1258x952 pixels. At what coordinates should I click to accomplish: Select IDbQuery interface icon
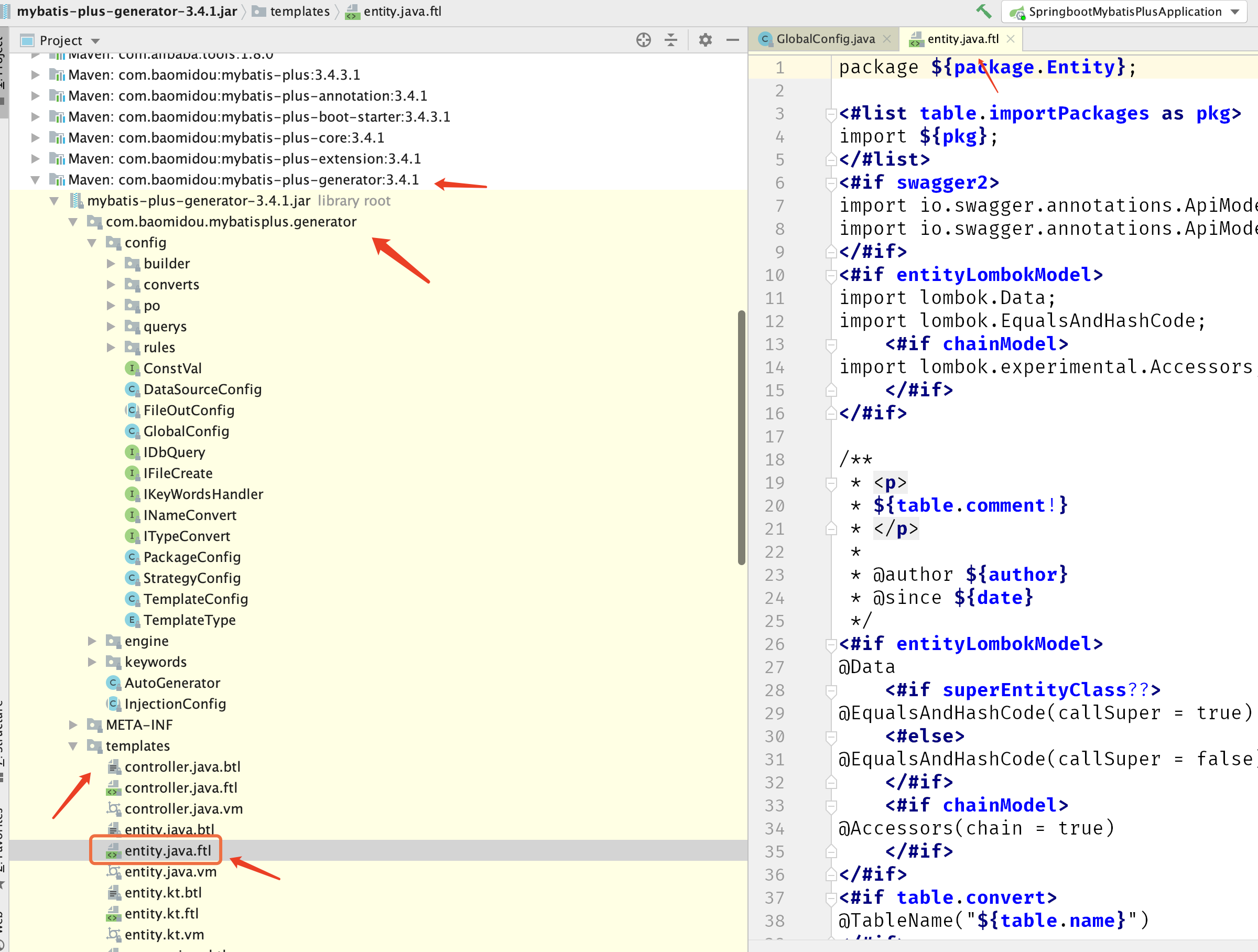click(x=132, y=452)
